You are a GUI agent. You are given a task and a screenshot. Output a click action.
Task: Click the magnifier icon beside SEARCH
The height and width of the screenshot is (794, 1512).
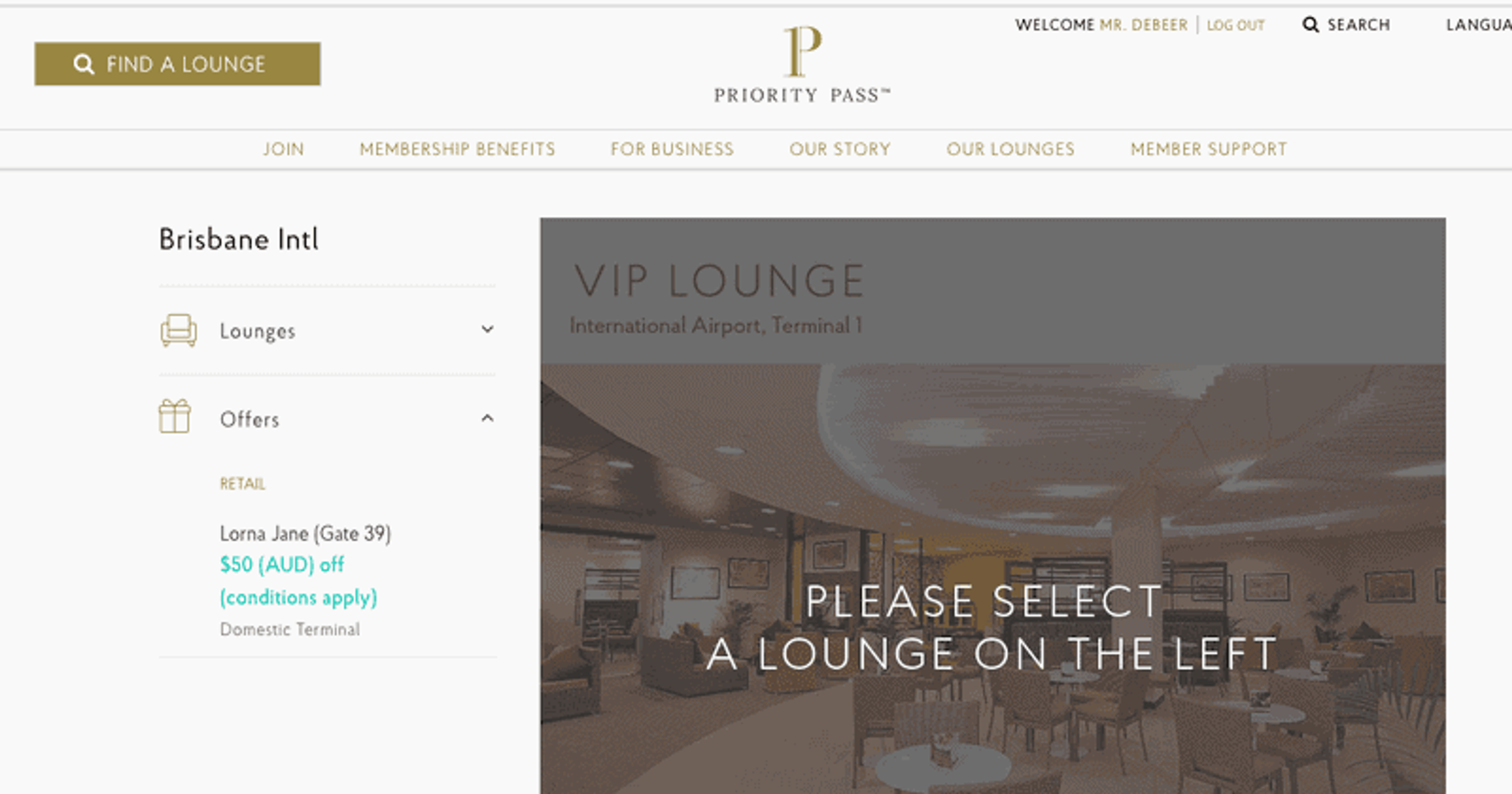1310,25
